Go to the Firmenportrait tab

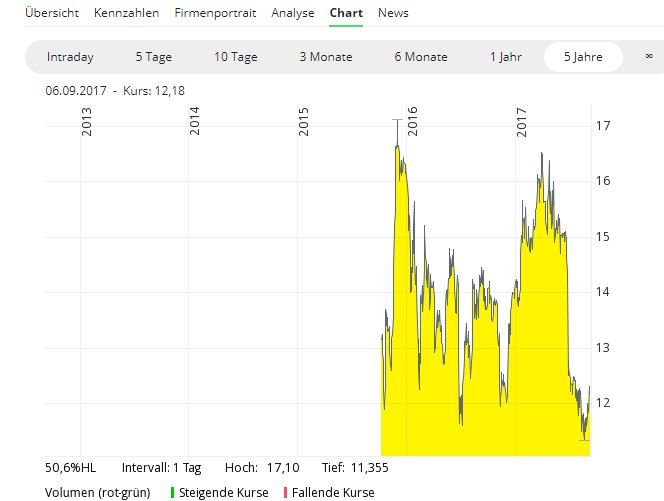[215, 13]
